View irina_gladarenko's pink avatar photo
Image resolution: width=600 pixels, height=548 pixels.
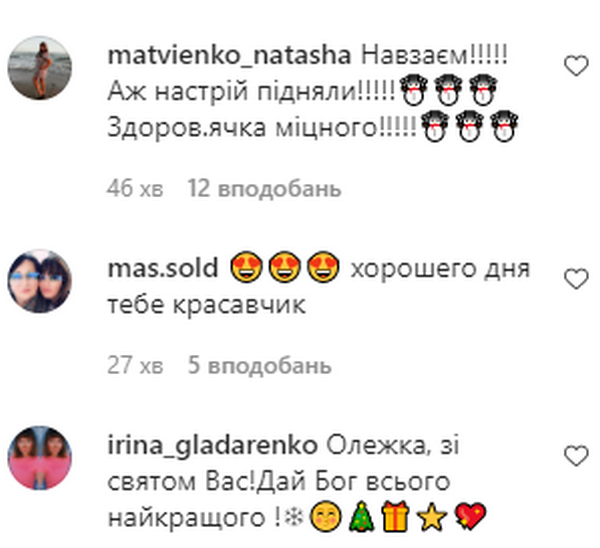pos(40,458)
